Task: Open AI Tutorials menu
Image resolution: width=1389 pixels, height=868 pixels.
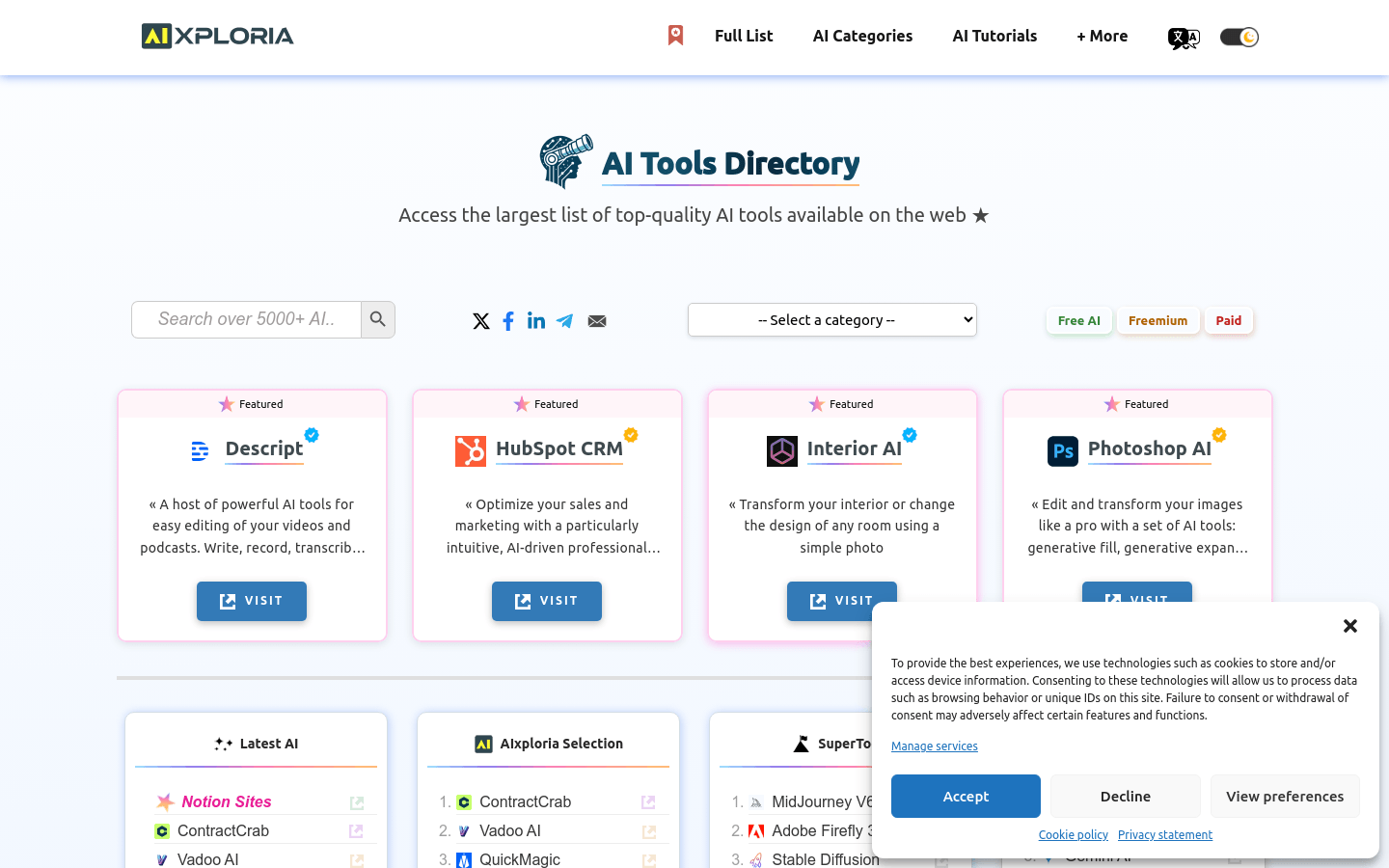Action: click(x=994, y=36)
